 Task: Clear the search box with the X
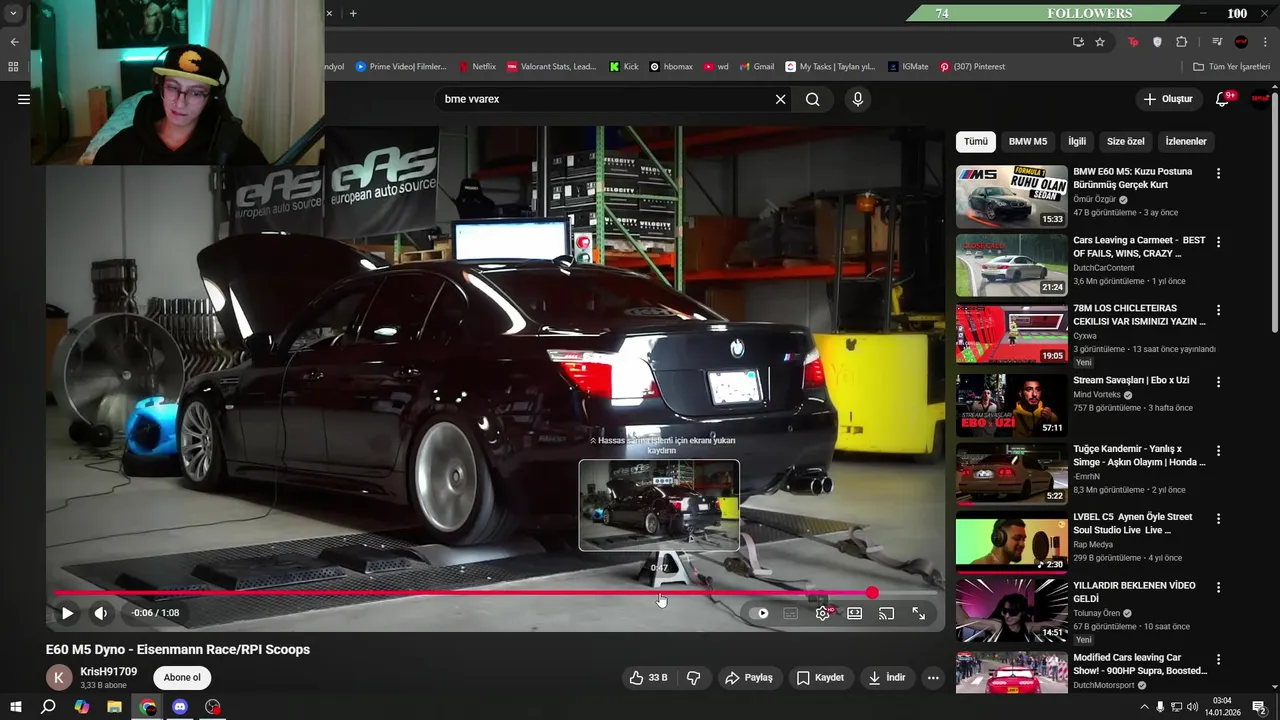coord(781,99)
